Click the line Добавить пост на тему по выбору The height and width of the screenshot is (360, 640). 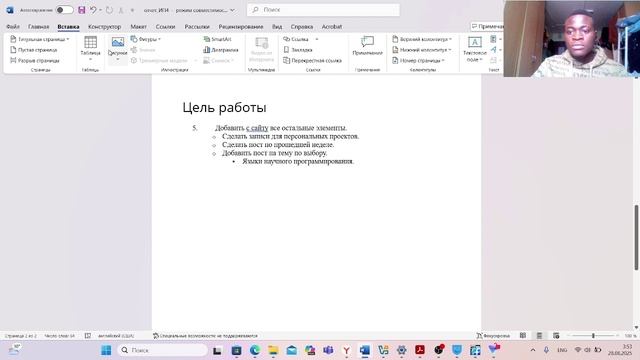point(274,153)
